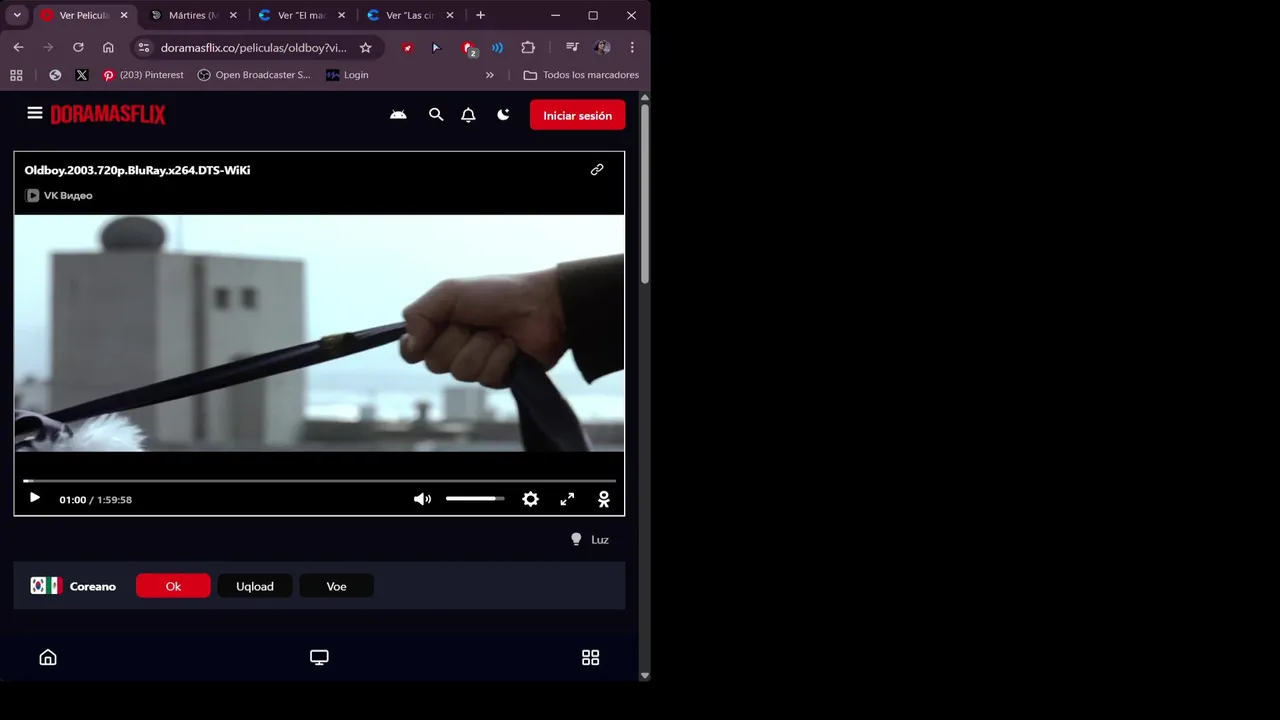1280x720 pixels.
Task: Reload the current page
Action: pyautogui.click(x=78, y=47)
